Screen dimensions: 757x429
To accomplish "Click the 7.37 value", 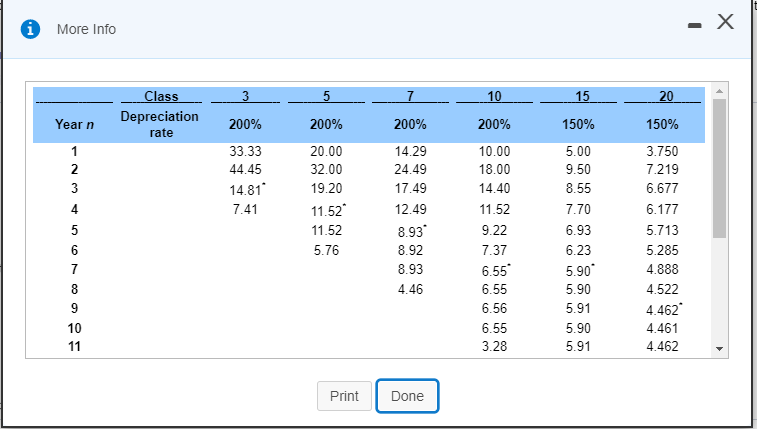I will pos(494,250).
